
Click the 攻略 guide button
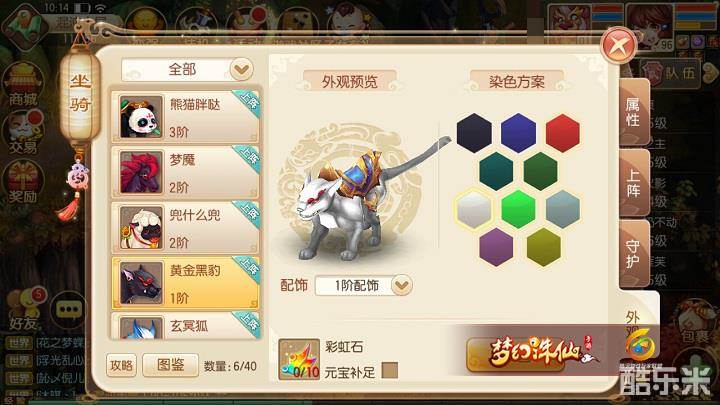click(x=121, y=366)
